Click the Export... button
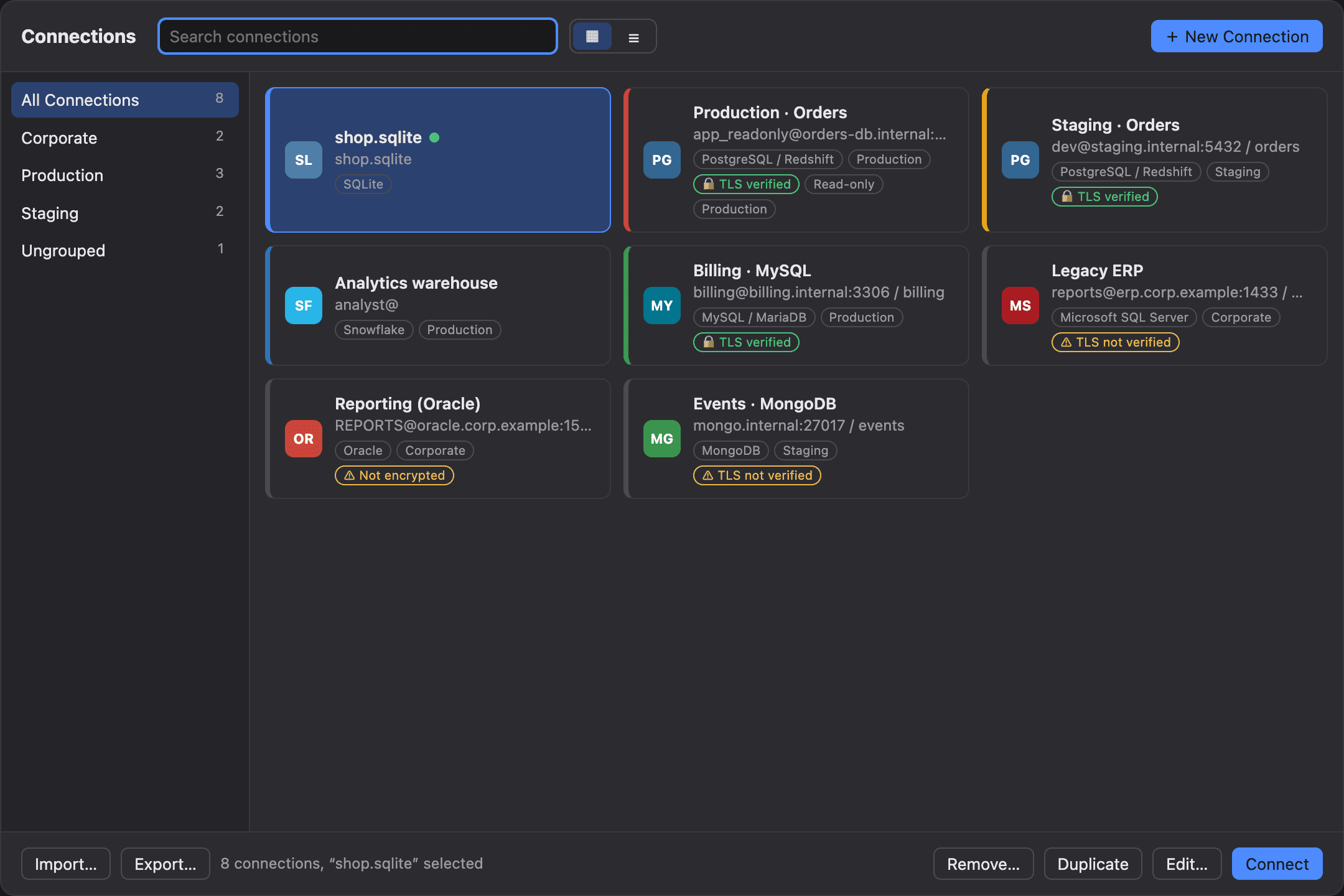This screenshot has height=896, width=1344. point(166,864)
